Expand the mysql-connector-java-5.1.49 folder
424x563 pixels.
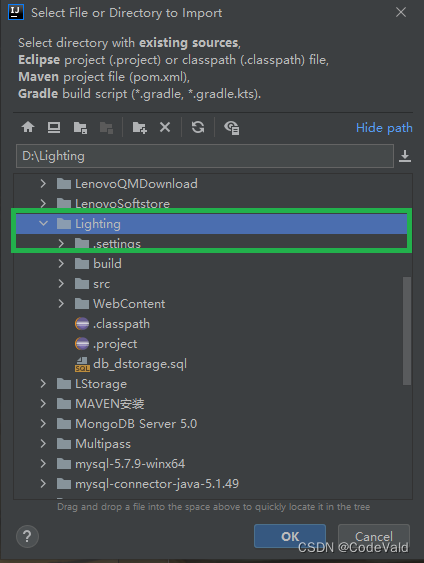(x=43, y=484)
